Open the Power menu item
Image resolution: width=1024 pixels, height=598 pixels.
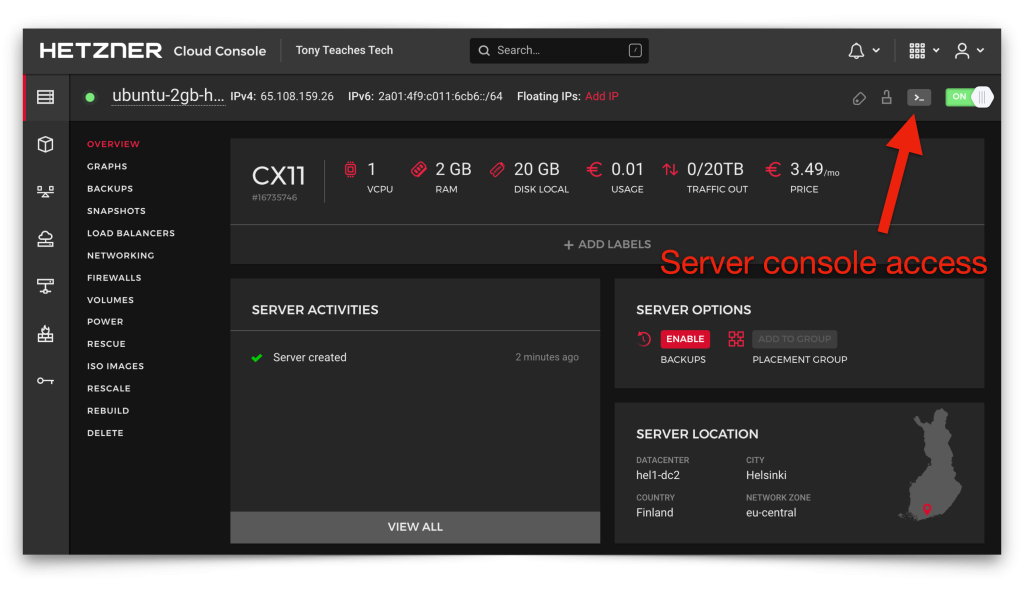[x=105, y=322]
